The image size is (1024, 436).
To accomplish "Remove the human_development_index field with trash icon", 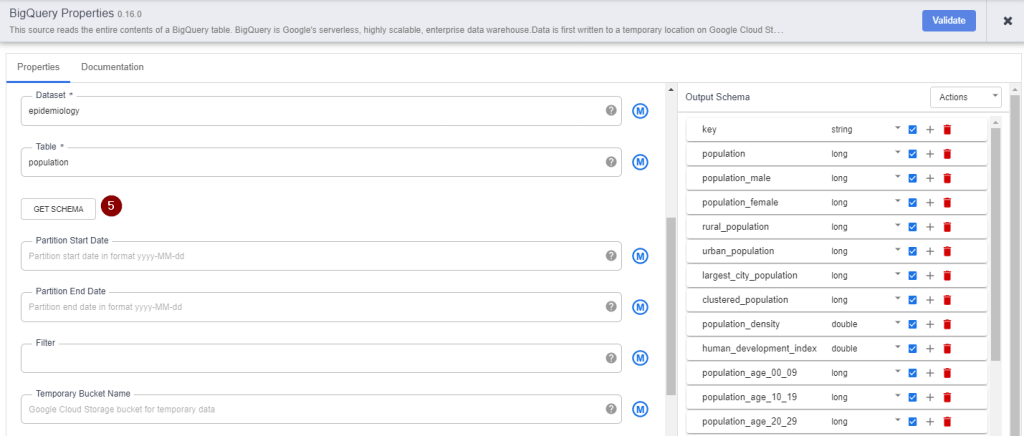I will (947, 349).
